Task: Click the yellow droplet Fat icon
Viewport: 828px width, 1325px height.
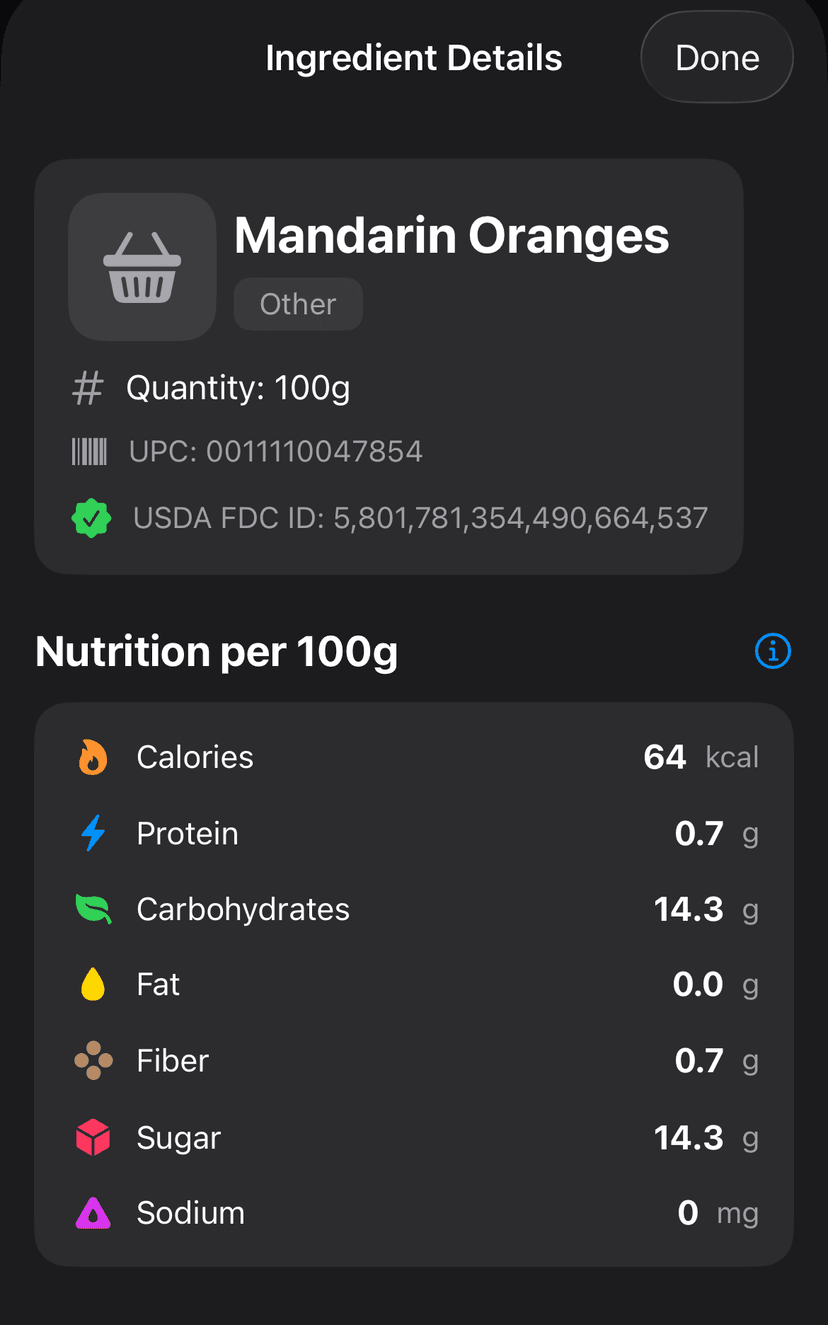Action: 93,985
